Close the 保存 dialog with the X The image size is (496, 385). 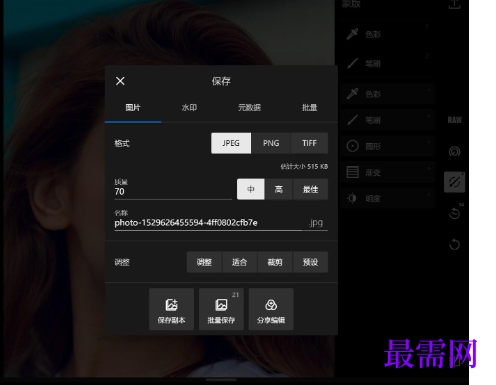[x=120, y=81]
